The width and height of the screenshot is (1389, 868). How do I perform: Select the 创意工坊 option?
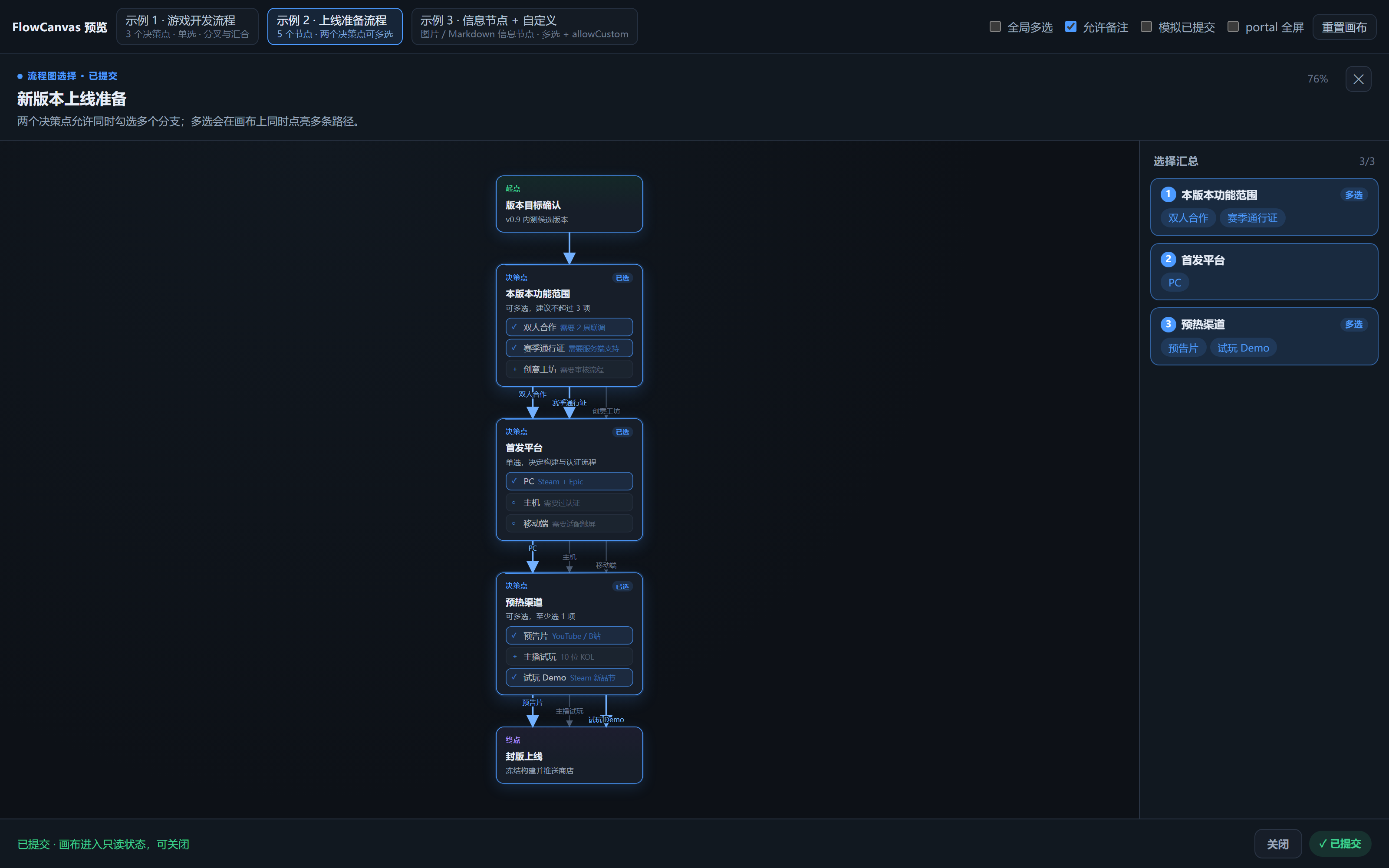569,369
